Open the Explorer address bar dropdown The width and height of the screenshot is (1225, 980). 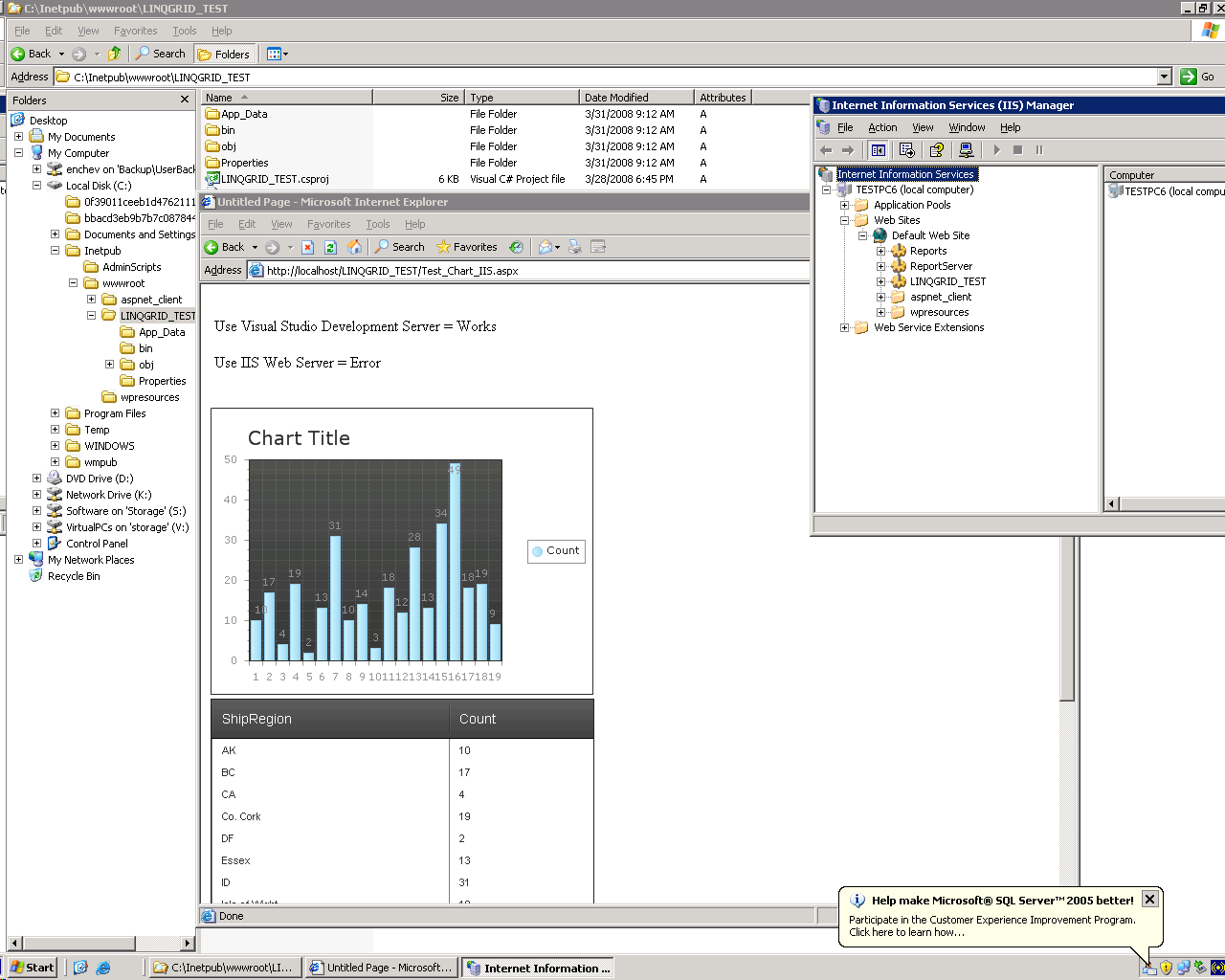pos(1164,77)
